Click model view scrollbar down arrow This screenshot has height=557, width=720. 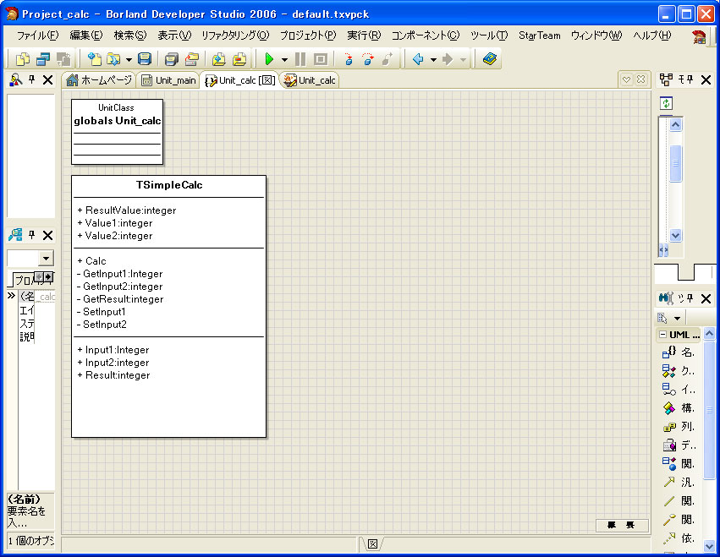[675, 236]
